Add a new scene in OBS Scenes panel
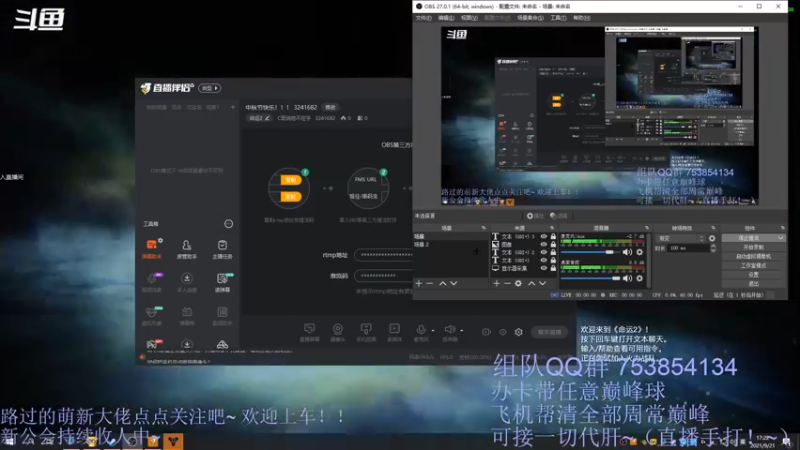 coord(419,283)
